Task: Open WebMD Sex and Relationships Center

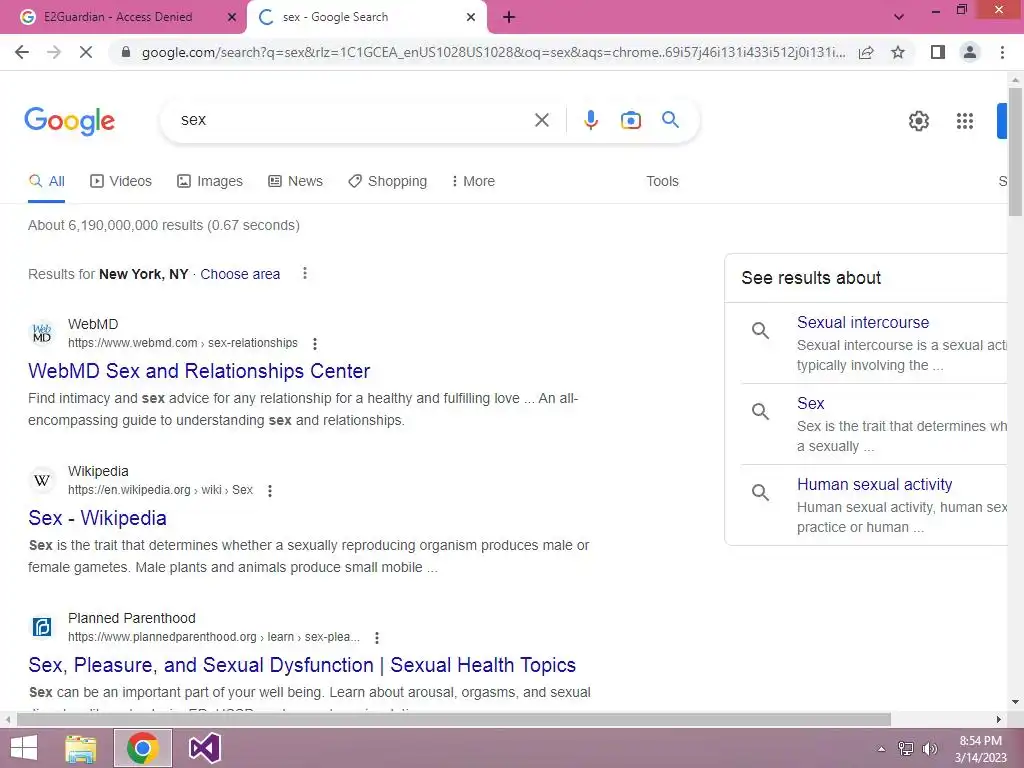Action: [199, 371]
